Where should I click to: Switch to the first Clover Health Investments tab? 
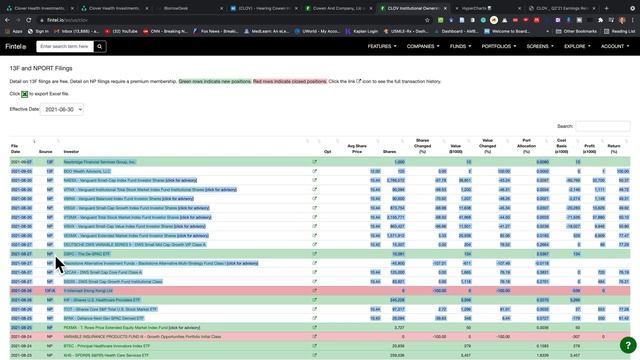click(40, 8)
